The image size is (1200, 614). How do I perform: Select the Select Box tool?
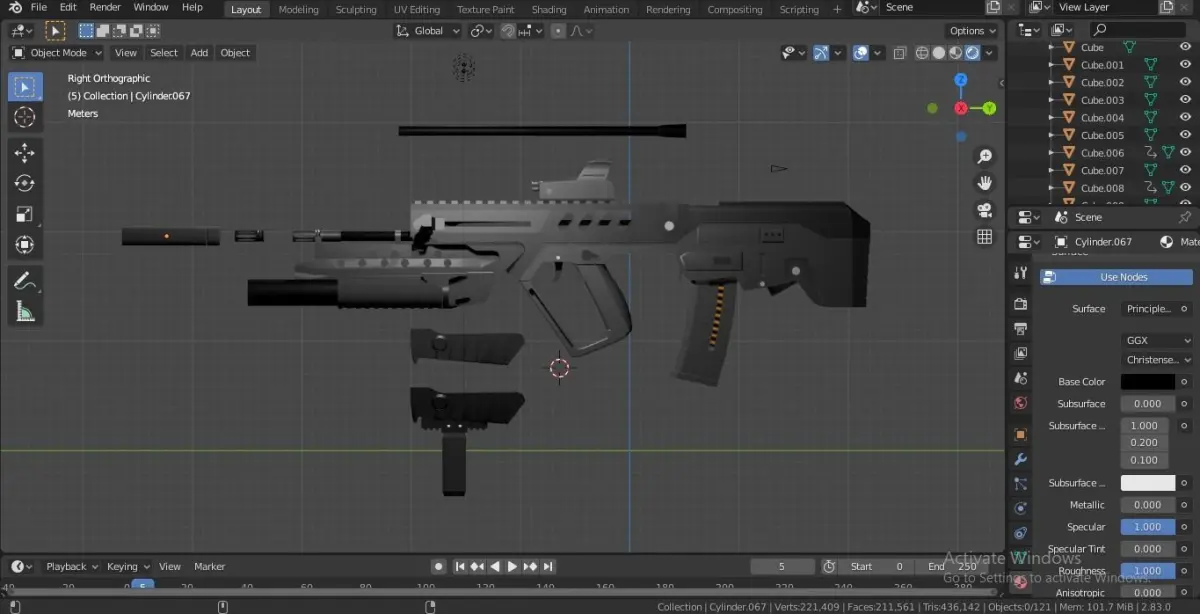[x=25, y=87]
